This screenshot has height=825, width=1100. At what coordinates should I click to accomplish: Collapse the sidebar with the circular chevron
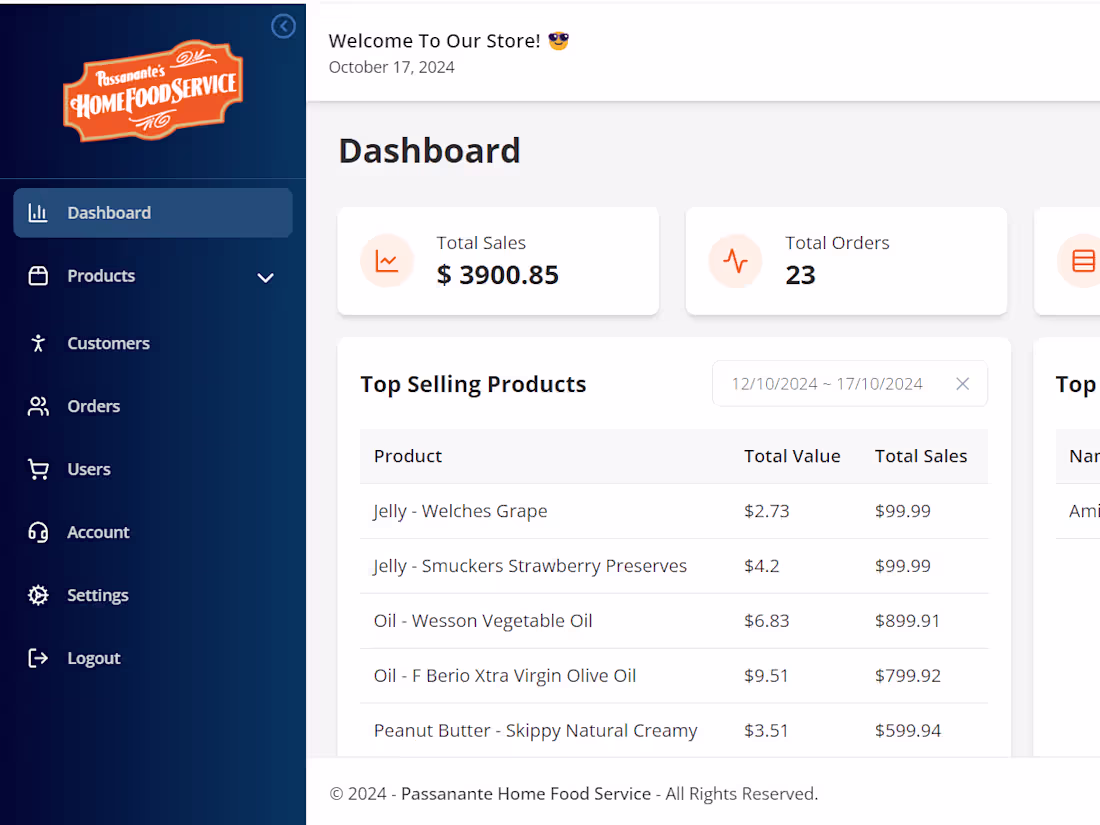click(x=283, y=26)
